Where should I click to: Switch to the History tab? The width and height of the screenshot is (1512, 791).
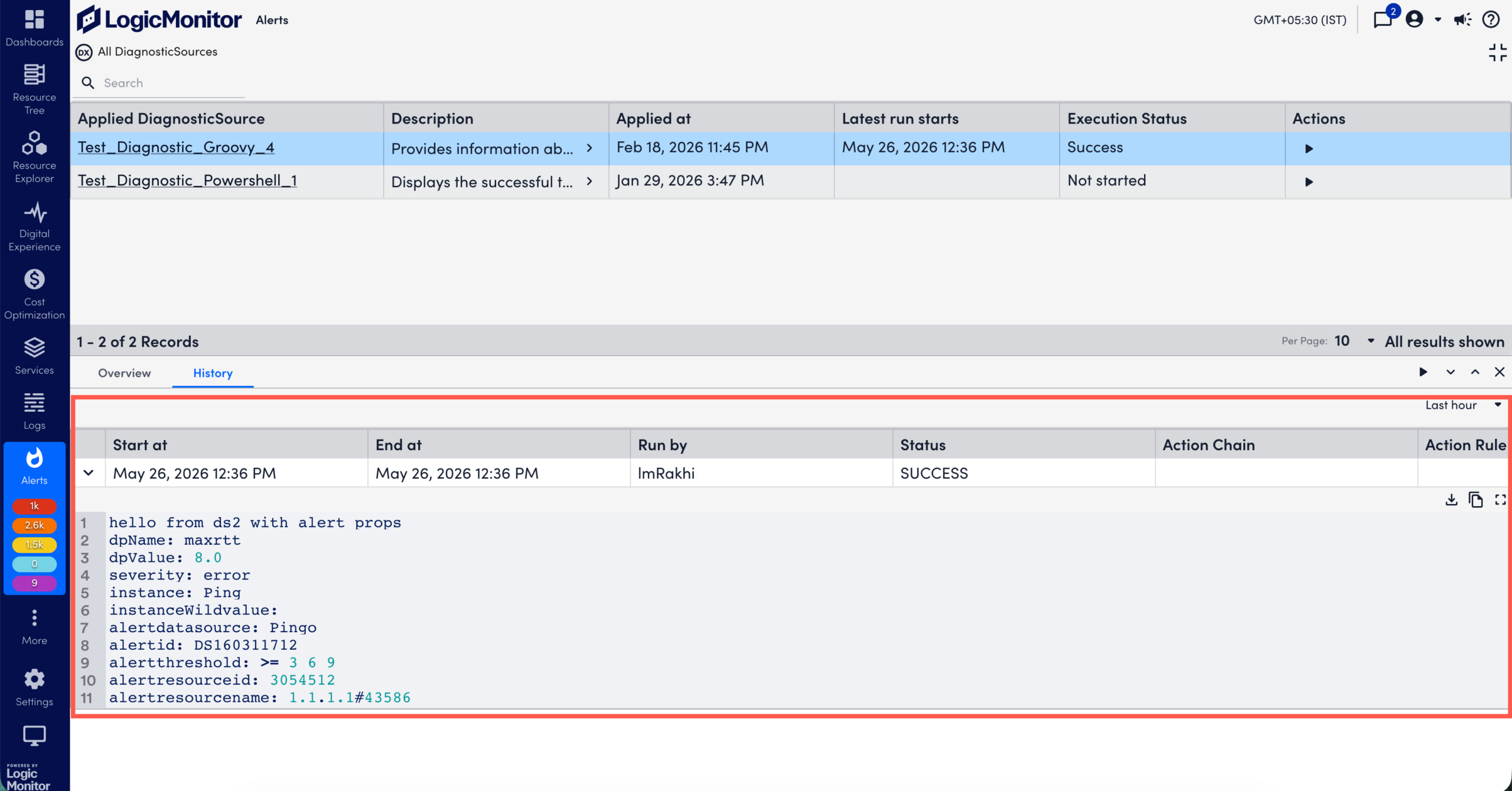(x=213, y=373)
